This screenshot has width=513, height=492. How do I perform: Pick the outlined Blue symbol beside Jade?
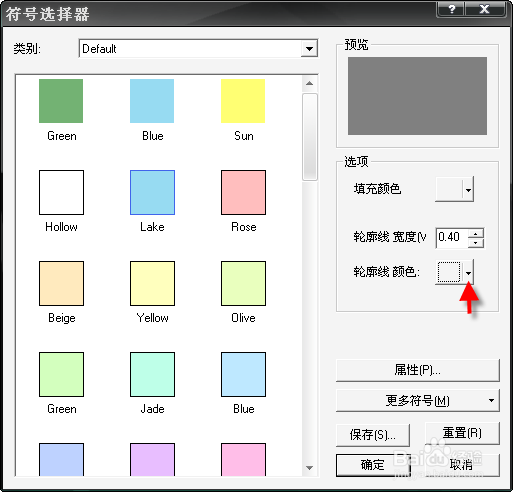(243, 374)
